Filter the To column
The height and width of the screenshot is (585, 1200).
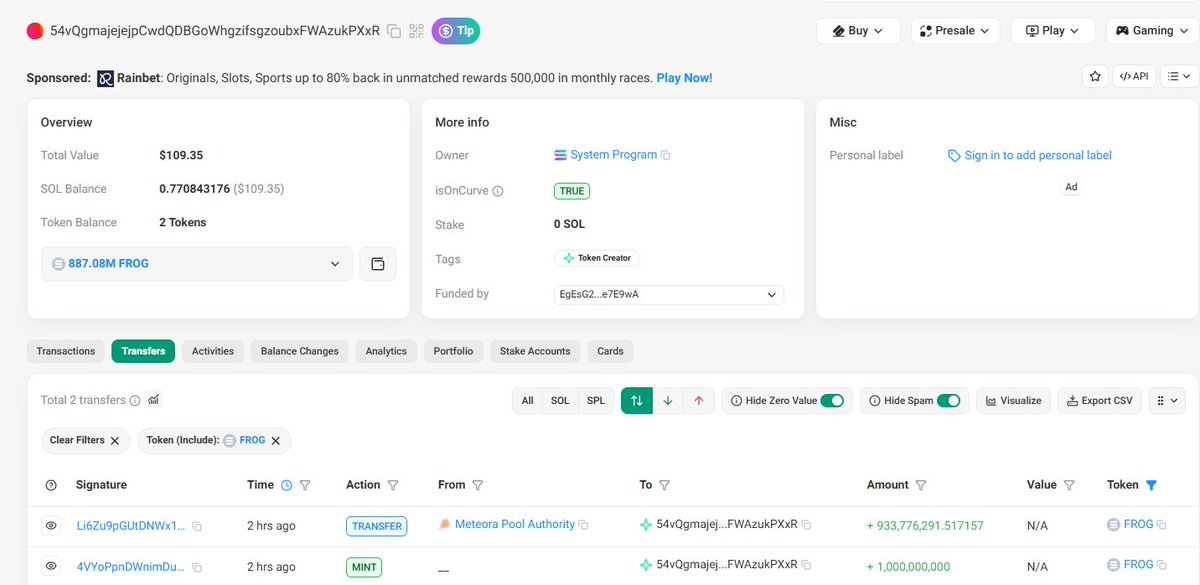pos(664,485)
